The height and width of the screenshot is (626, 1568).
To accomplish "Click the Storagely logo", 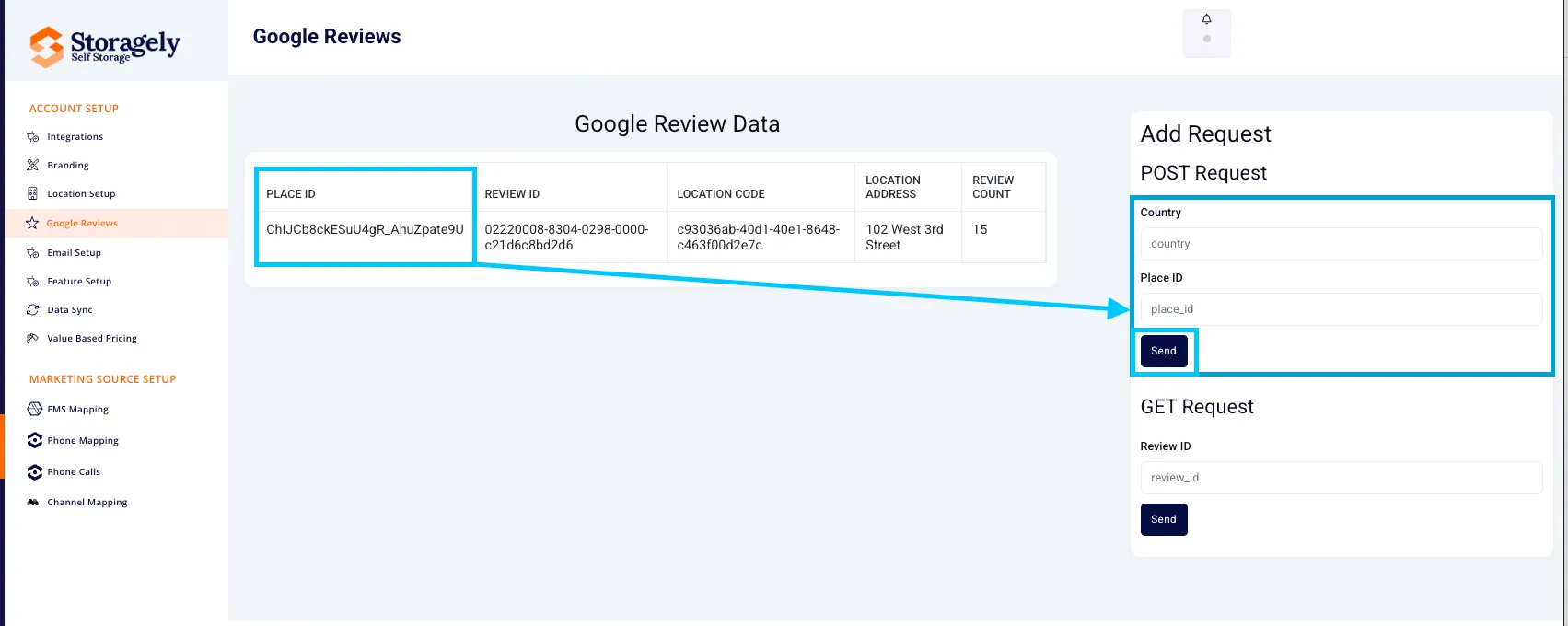I will (105, 46).
